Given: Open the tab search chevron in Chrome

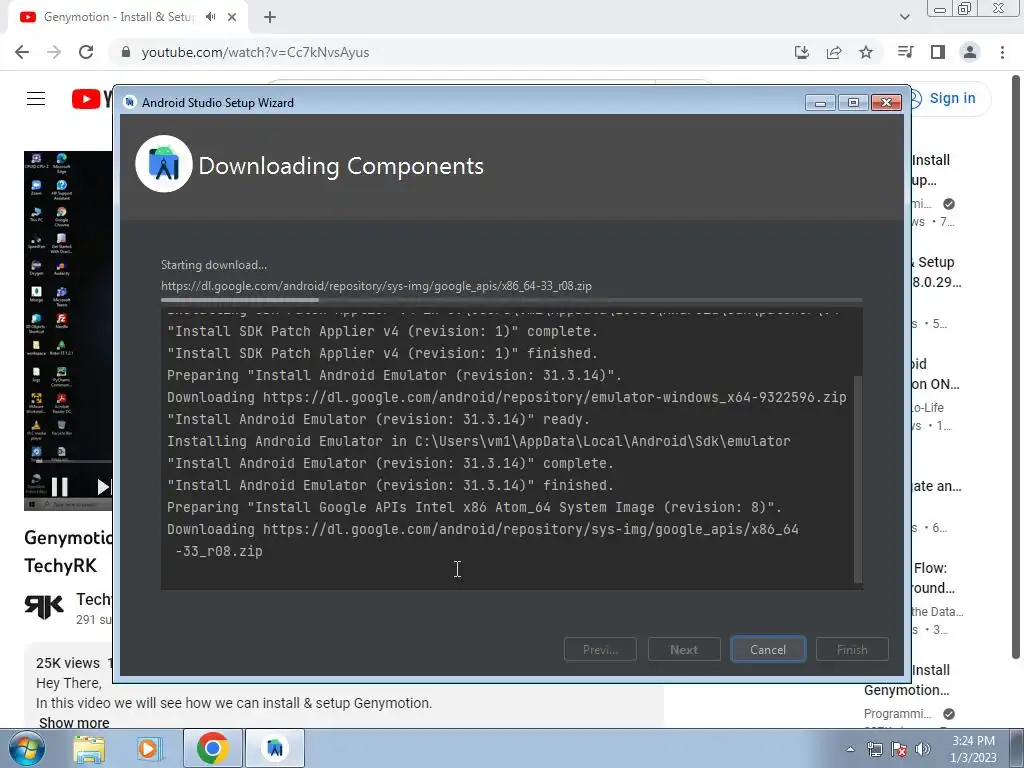Looking at the screenshot, I should [x=904, y=17].
